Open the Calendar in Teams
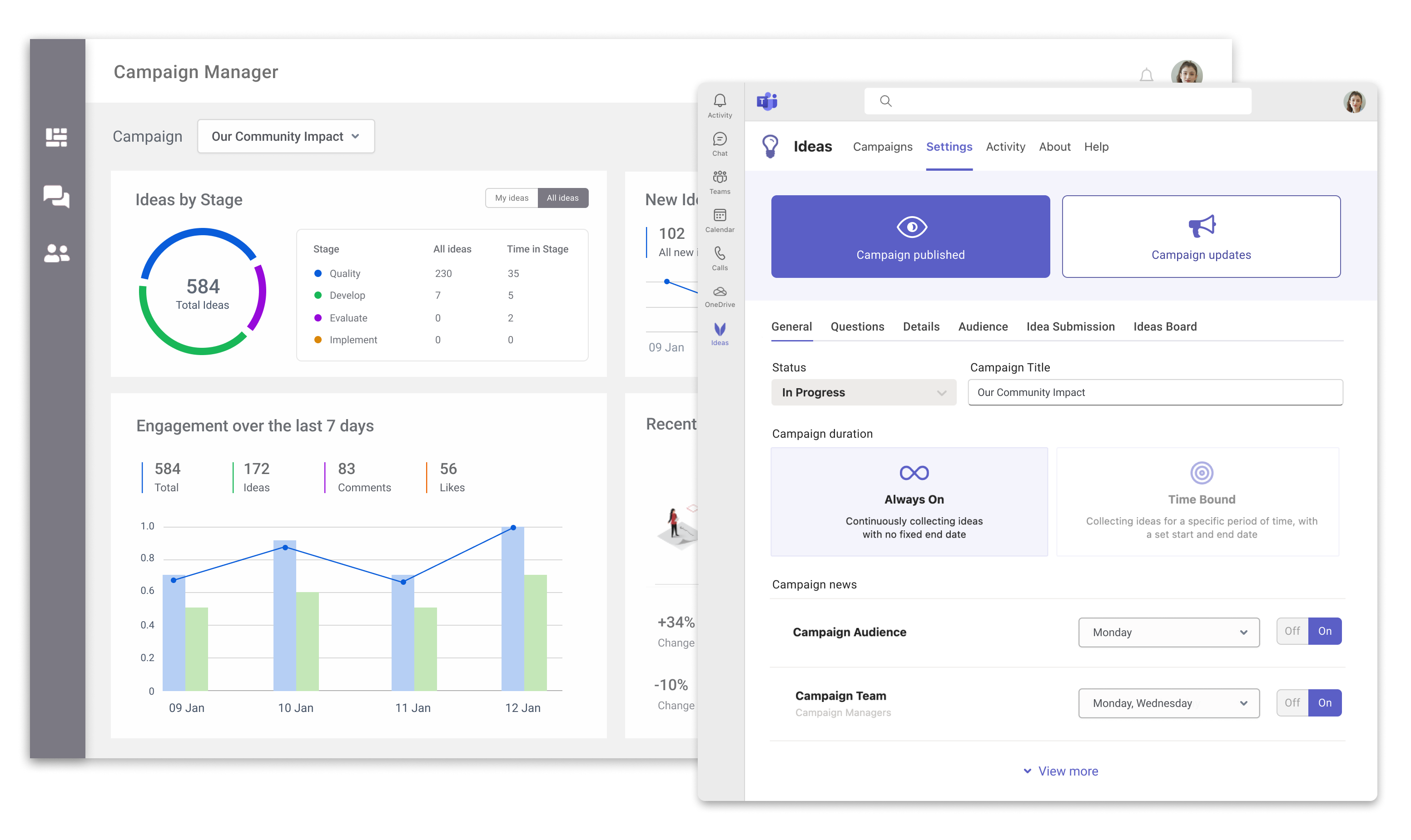This screenshot has height=840, width=1411. pyautogui.click(x=720, y=220)
